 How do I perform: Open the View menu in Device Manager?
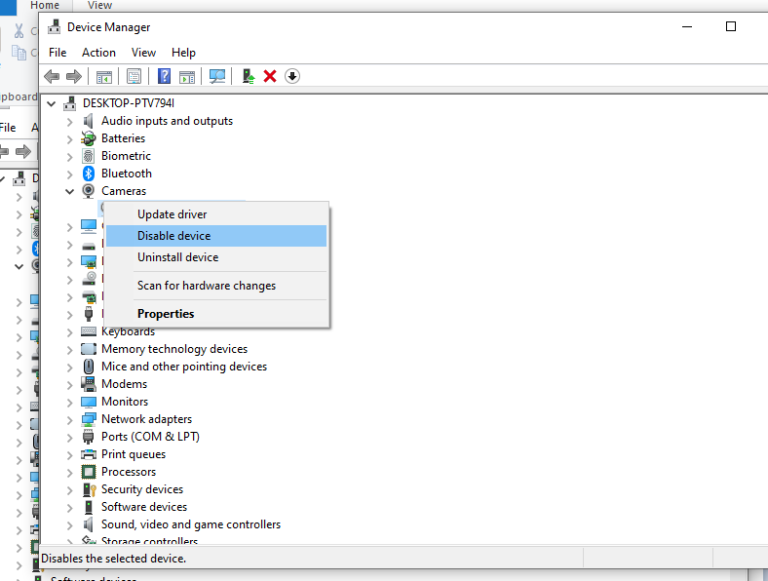(x=144, y=52)
